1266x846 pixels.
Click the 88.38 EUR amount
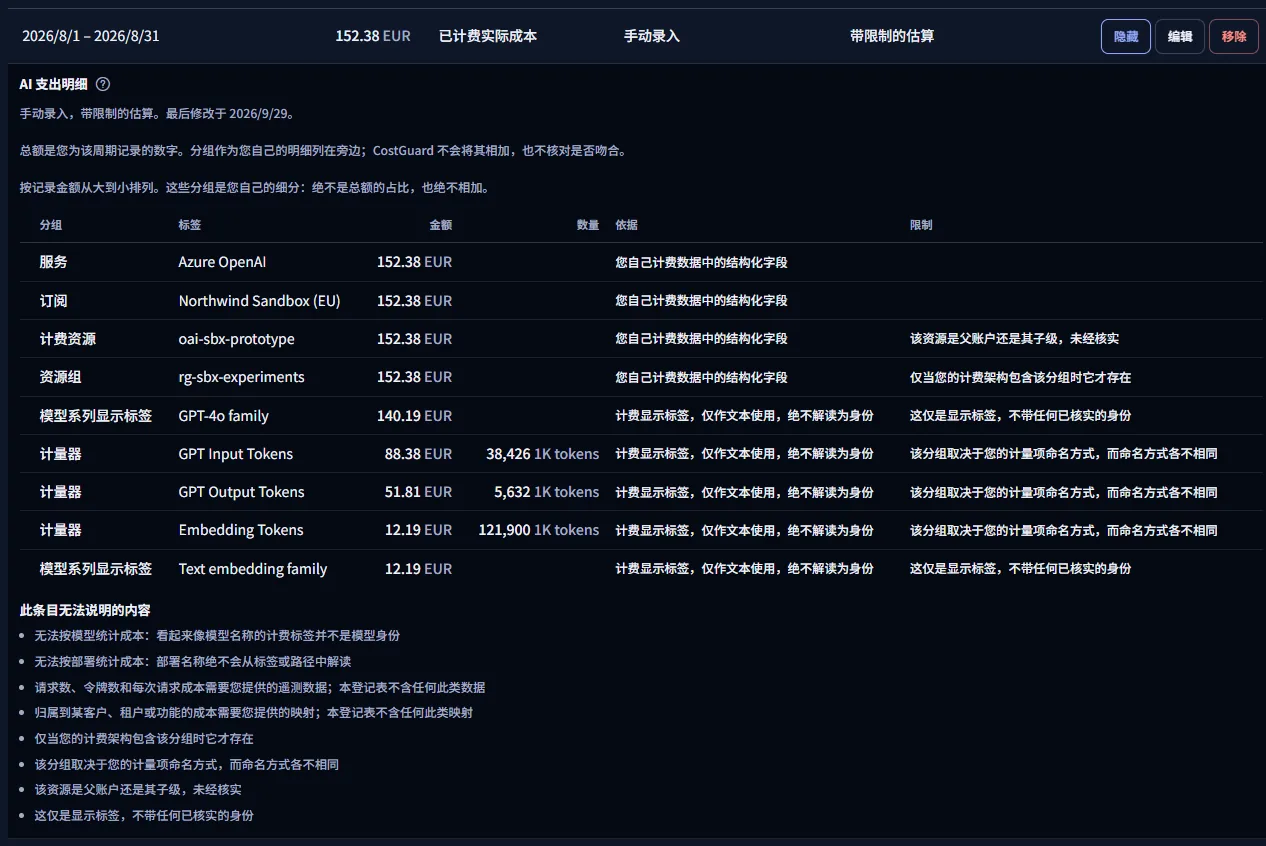(418, 454)
